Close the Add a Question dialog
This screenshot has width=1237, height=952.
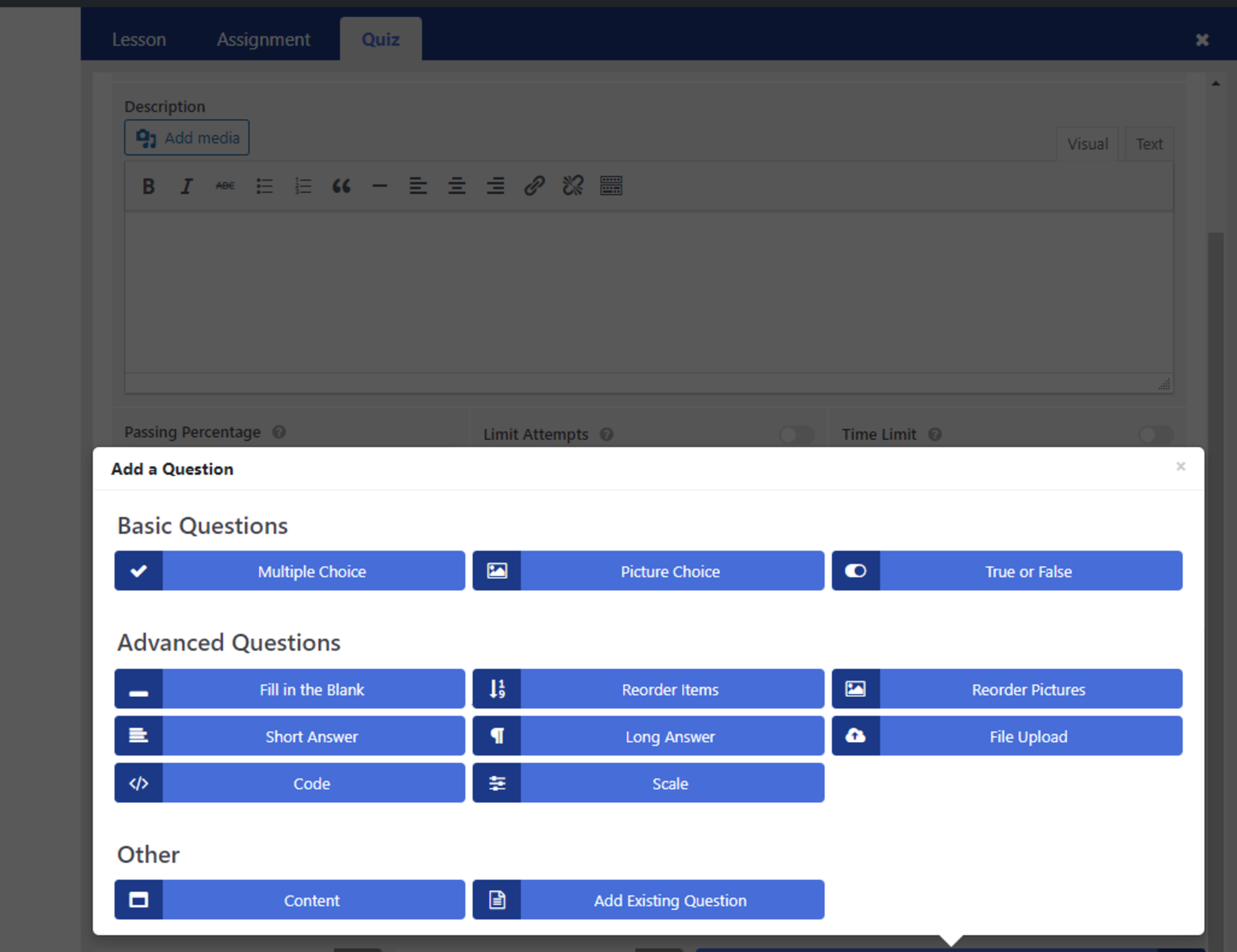(x=1181, y=466)
